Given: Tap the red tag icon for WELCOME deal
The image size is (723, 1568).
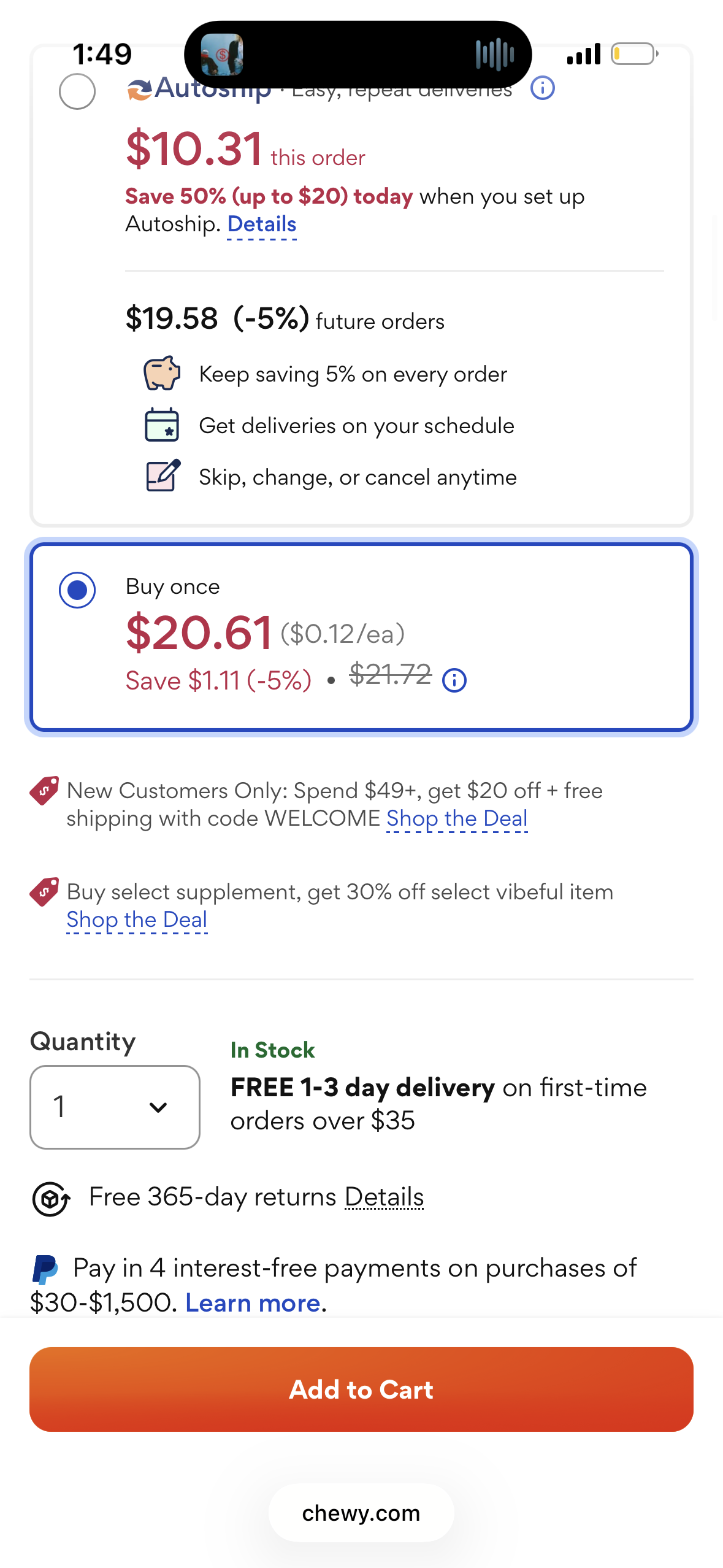Looking at the screenshot, I should (44, 791).
